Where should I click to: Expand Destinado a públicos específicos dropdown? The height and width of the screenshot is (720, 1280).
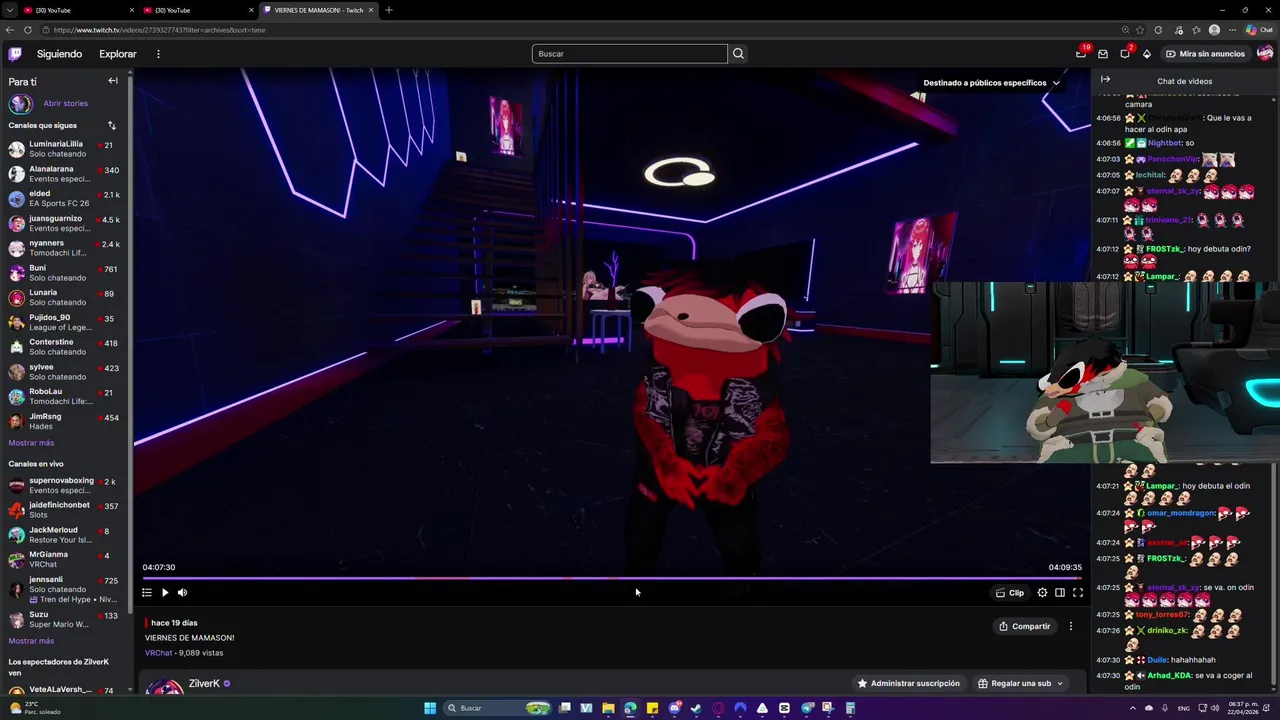click(991, 83)
